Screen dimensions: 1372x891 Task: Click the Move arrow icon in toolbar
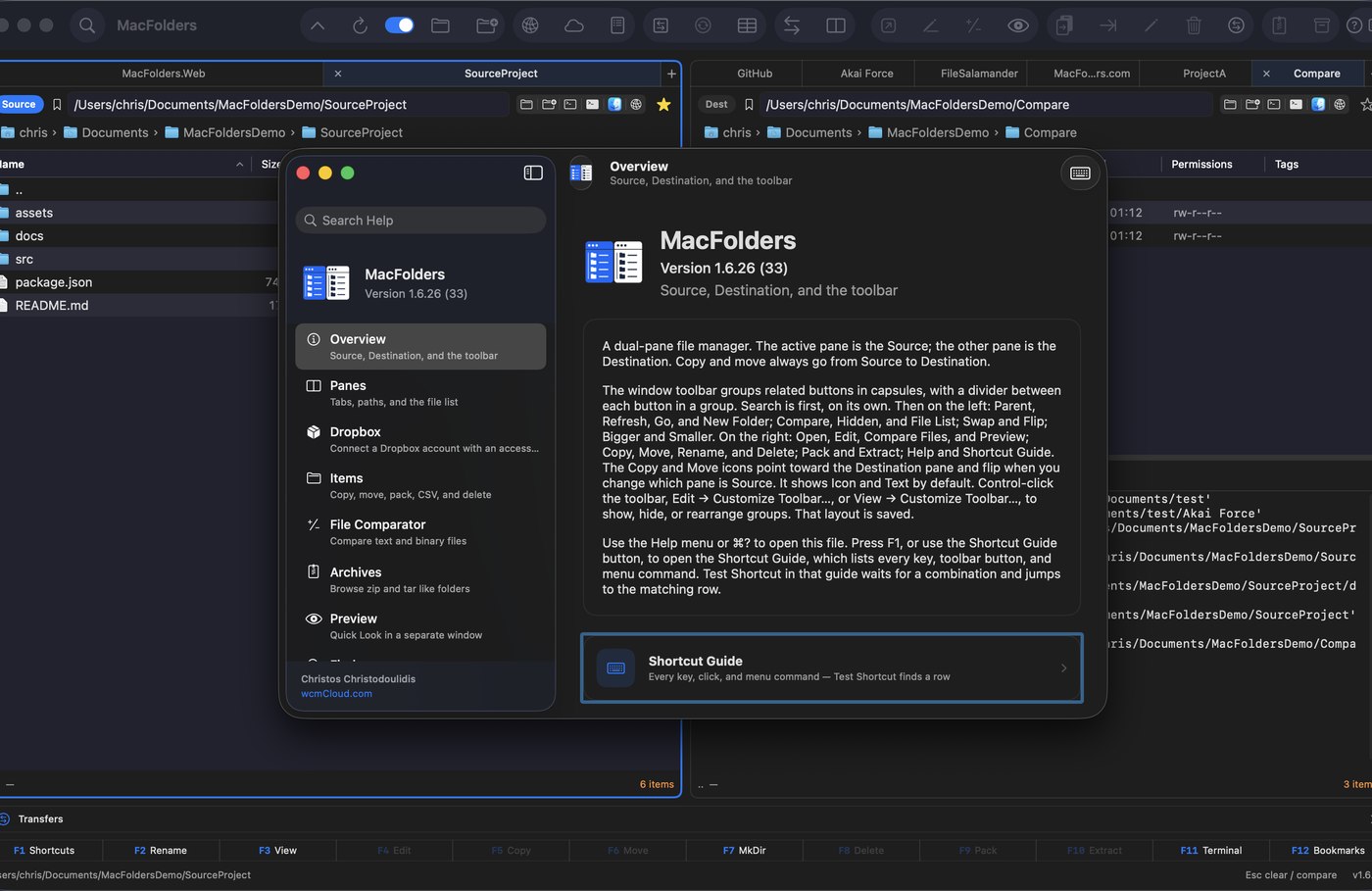pyautogui.click(x=1108, y=25)
